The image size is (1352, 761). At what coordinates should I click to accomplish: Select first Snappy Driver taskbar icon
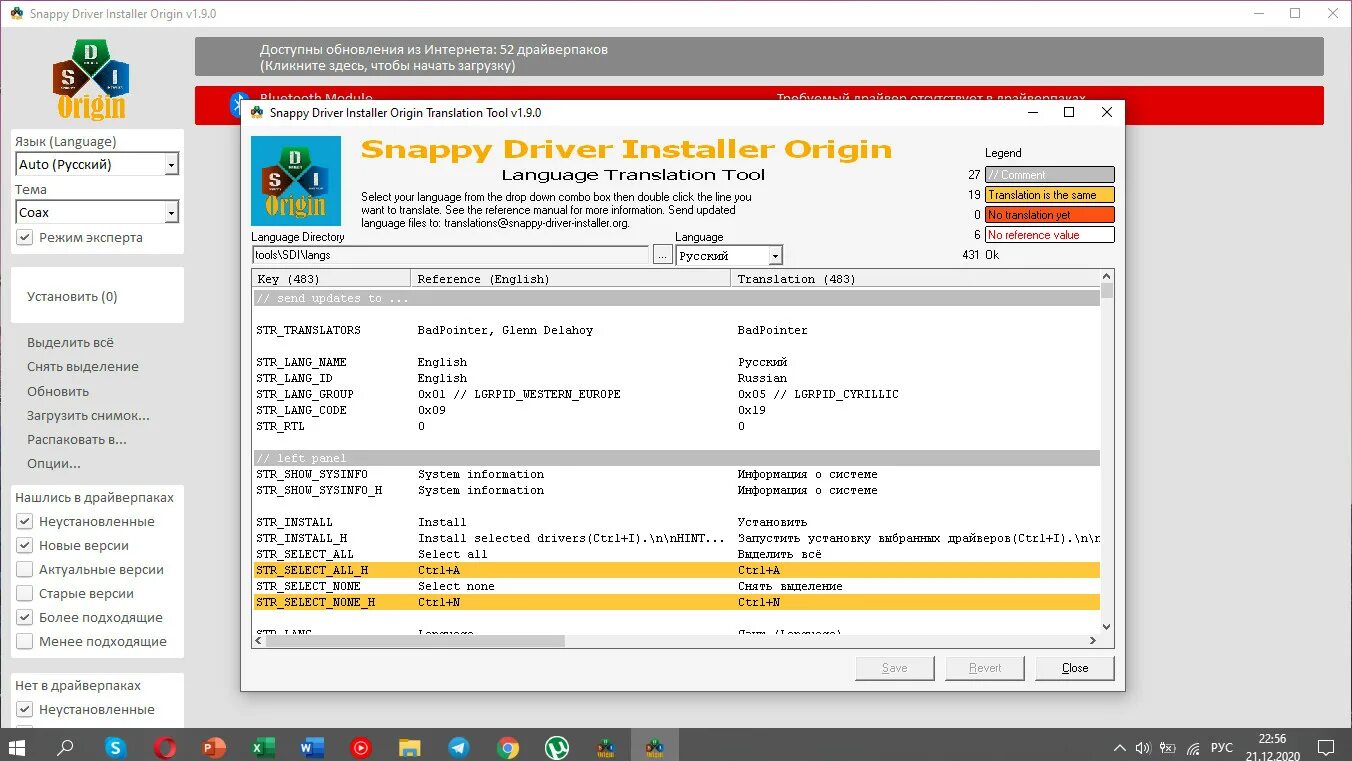click(606, 747)
